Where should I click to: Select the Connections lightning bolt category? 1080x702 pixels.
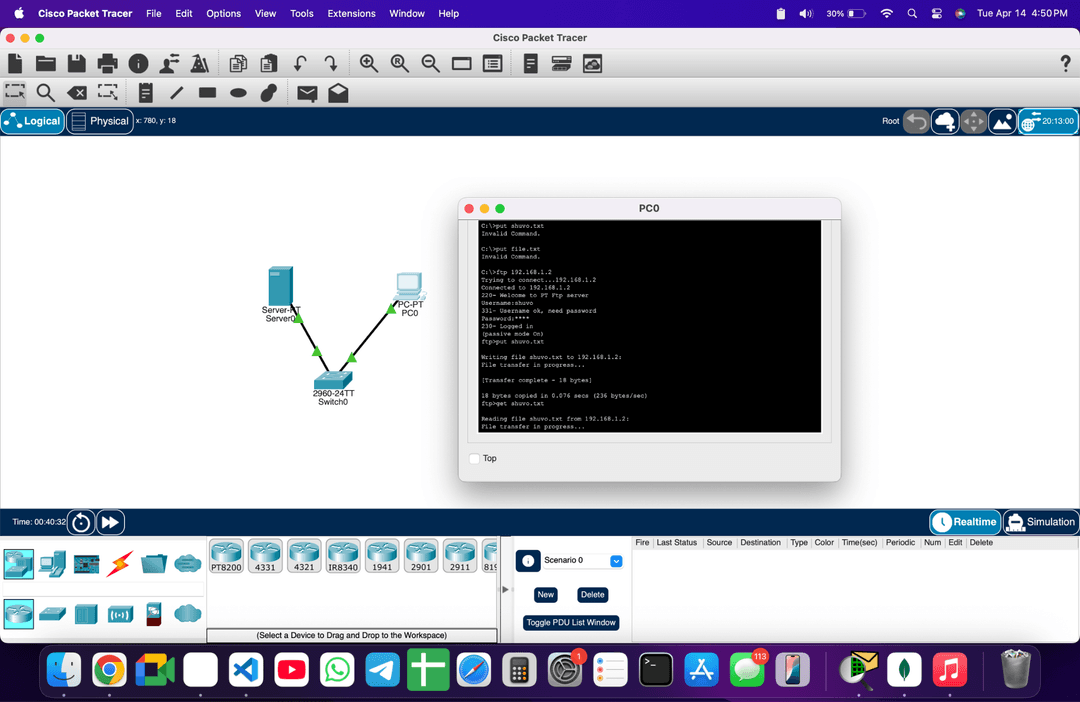pyautogui.click(x=119, y=564)
